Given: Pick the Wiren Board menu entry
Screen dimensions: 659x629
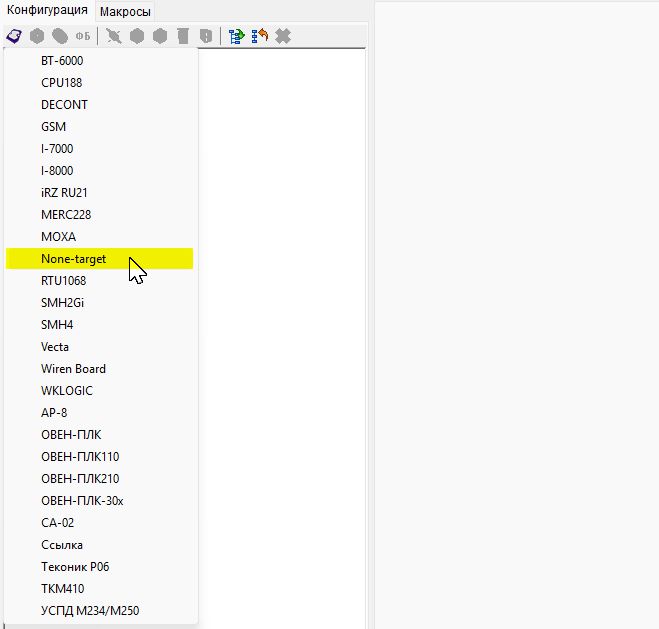Looking at the screenshot, I should [x=73, y=369].
